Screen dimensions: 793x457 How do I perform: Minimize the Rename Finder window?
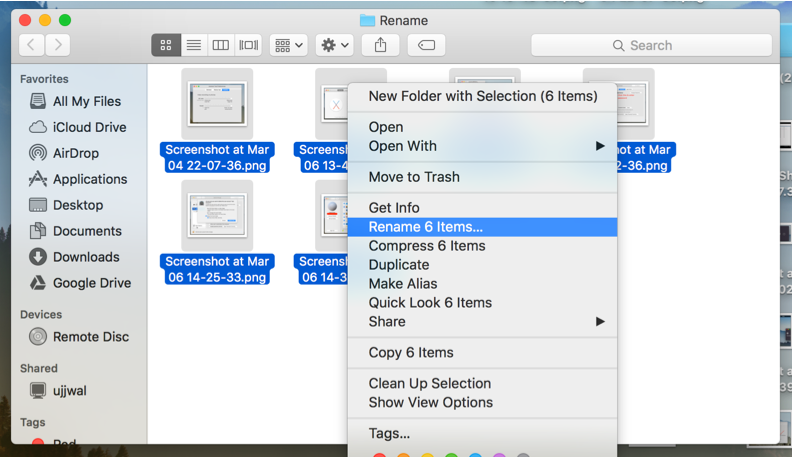point(45,20)
